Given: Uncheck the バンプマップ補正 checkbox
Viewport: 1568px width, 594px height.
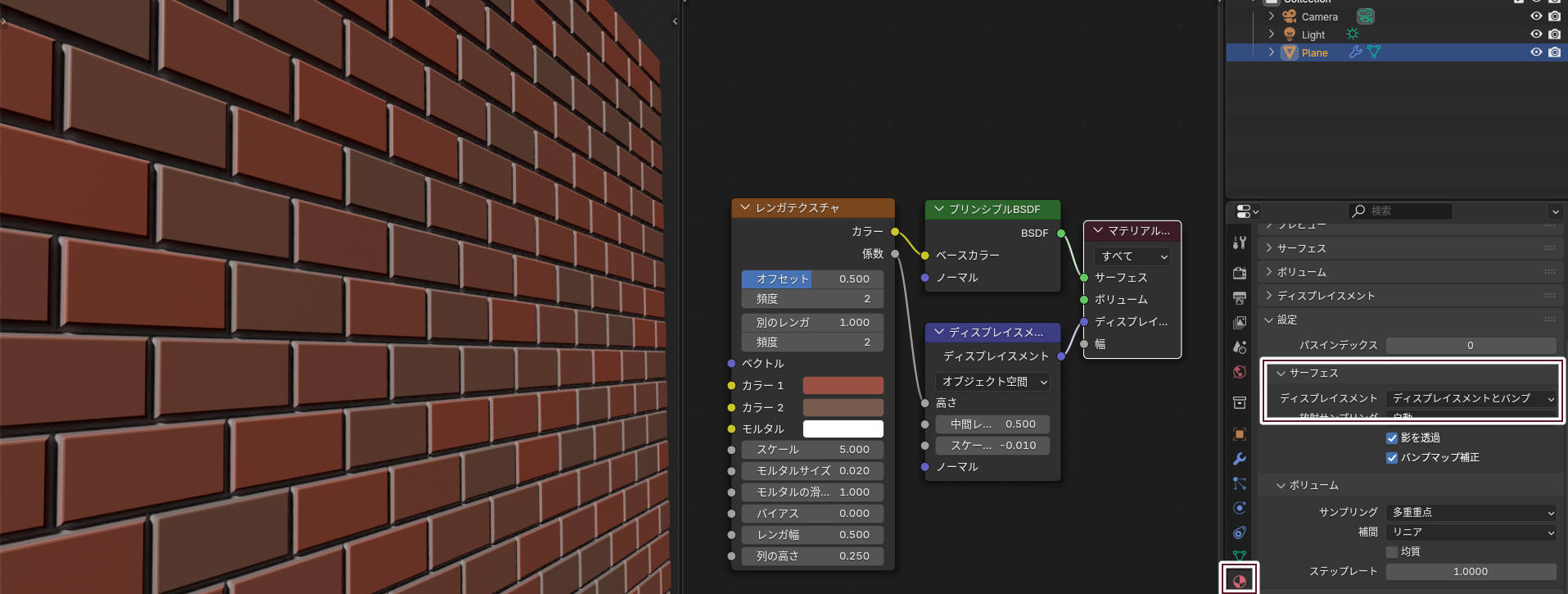Looking at the screenshot, I should coord(1392,458).
